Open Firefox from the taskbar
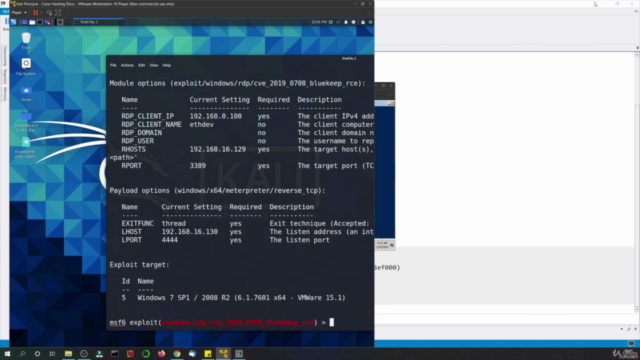 coord(161,353)
